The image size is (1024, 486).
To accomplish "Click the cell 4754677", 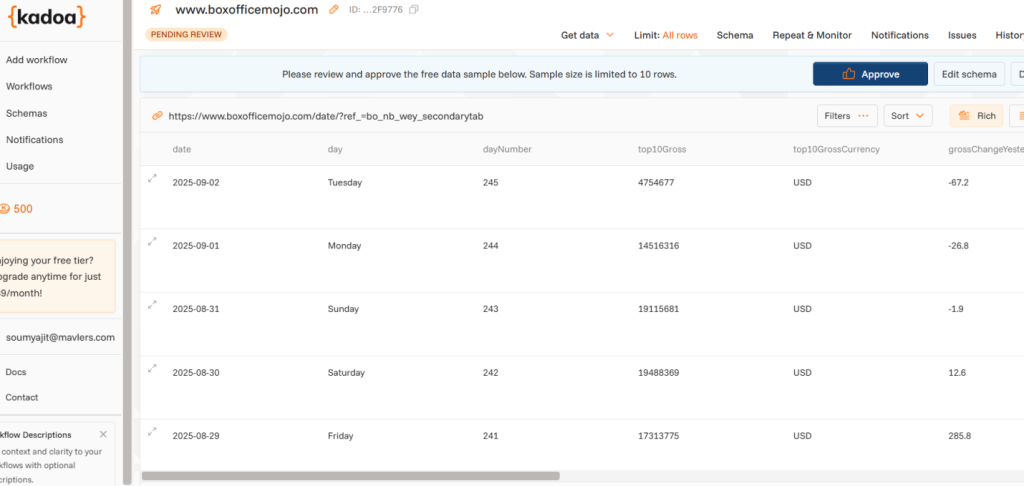I will tap(656, 183).
